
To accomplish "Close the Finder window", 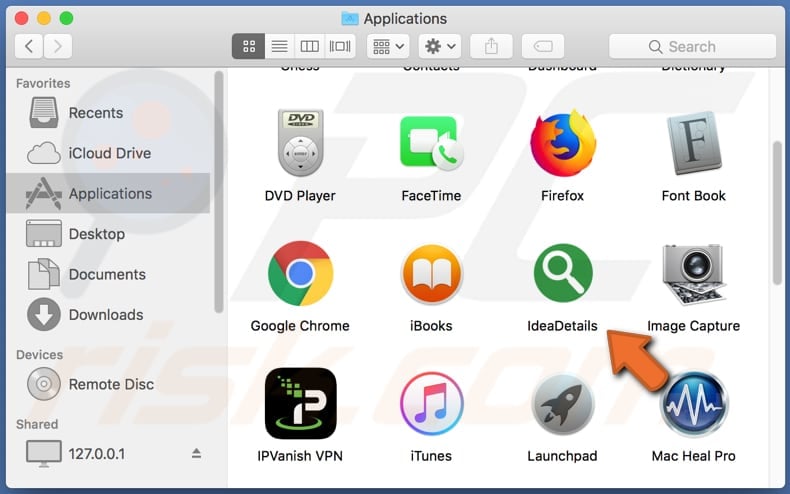I will (x=21, y=19).
